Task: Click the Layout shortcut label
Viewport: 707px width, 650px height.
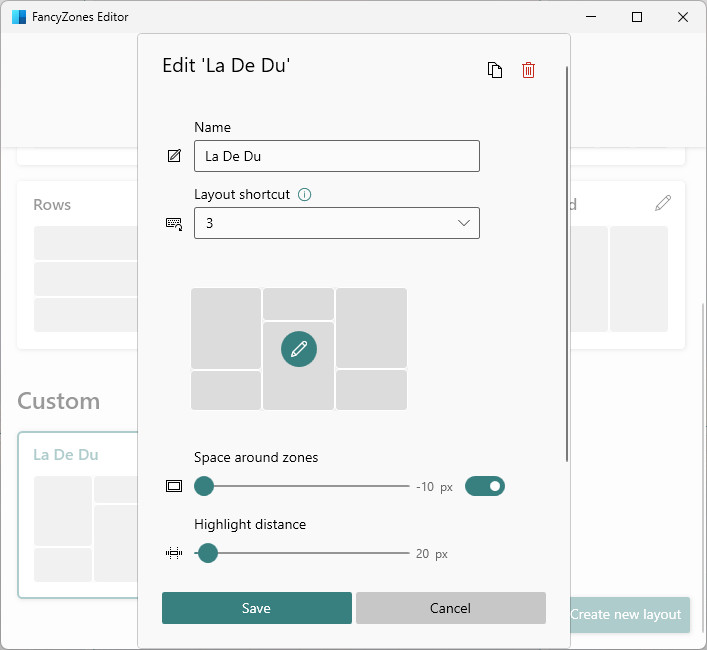Action: [242, 195]
